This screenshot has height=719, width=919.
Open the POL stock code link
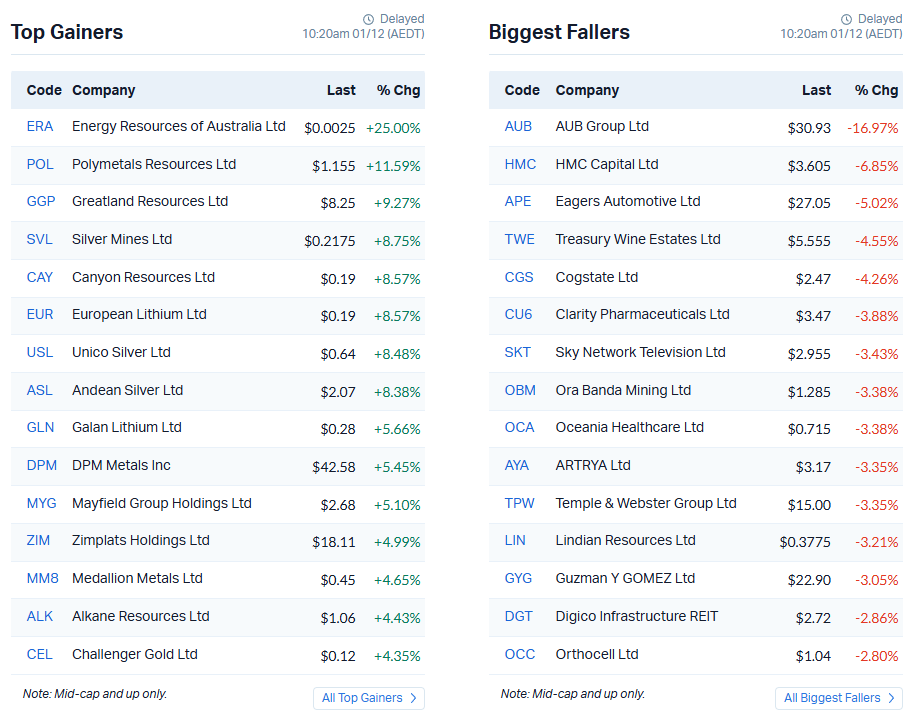click(40, 165)
